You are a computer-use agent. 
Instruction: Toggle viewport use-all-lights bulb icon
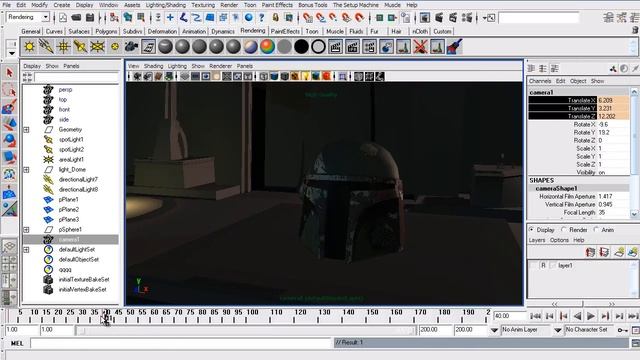coord(305,76)
